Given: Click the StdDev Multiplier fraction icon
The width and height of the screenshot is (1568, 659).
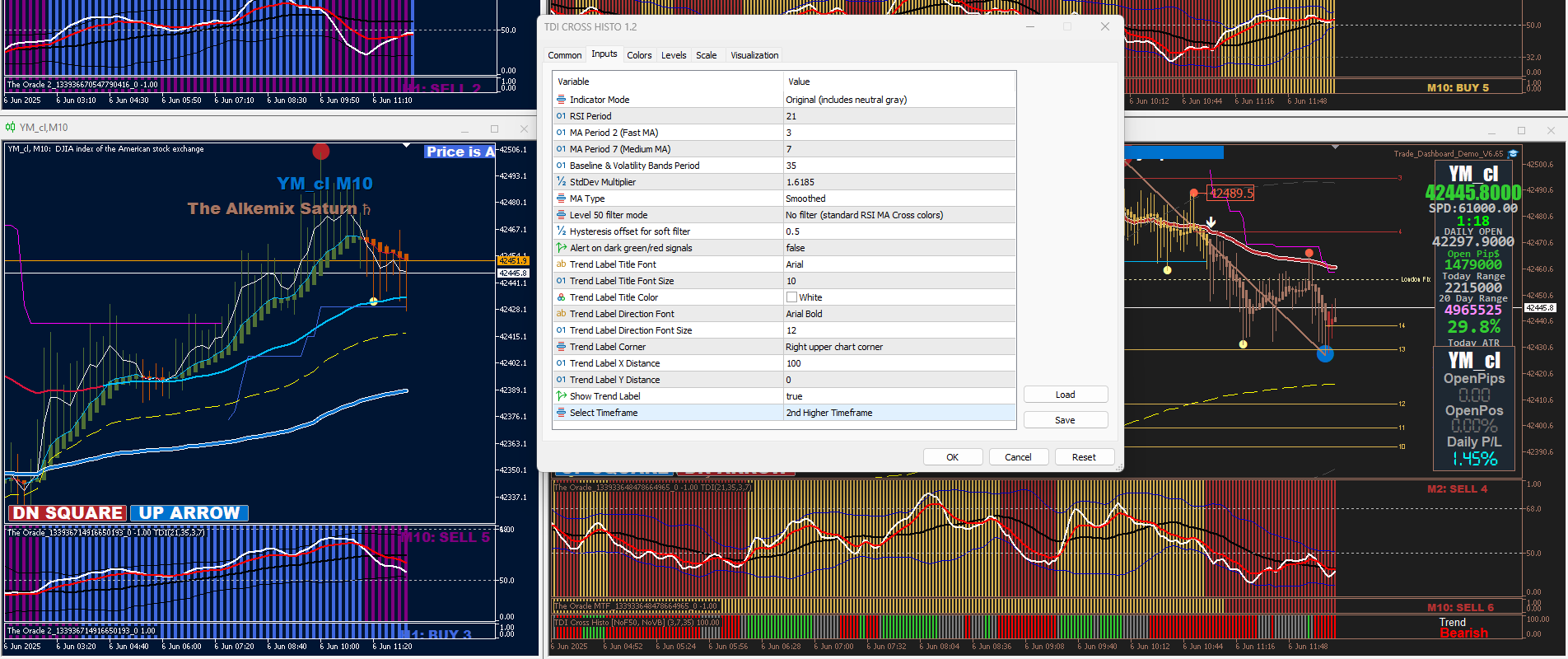Looking at the screenshot, I should (561, 182).
